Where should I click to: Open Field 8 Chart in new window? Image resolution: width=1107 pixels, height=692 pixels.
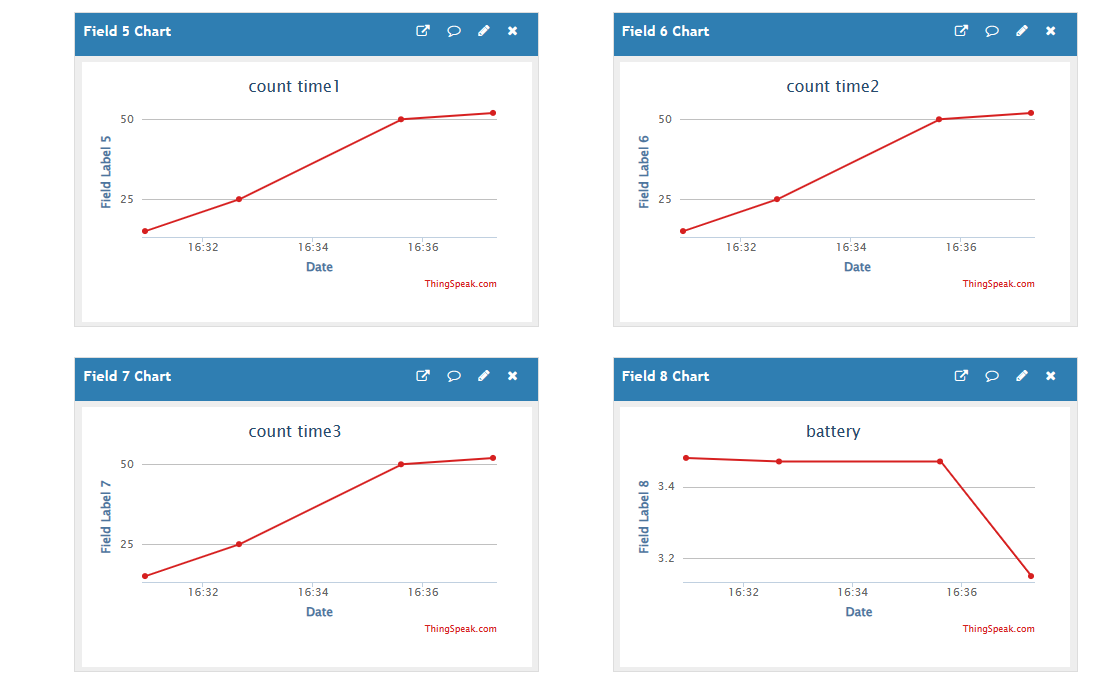(961, 376)
